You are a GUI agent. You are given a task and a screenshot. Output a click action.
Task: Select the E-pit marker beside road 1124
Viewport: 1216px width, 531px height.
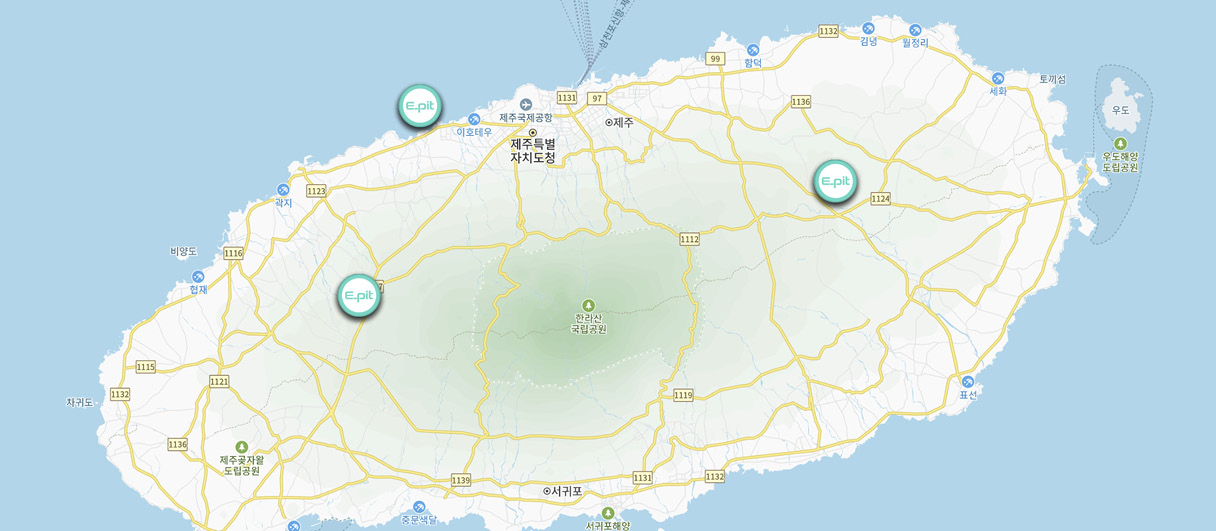coord(835,182)
